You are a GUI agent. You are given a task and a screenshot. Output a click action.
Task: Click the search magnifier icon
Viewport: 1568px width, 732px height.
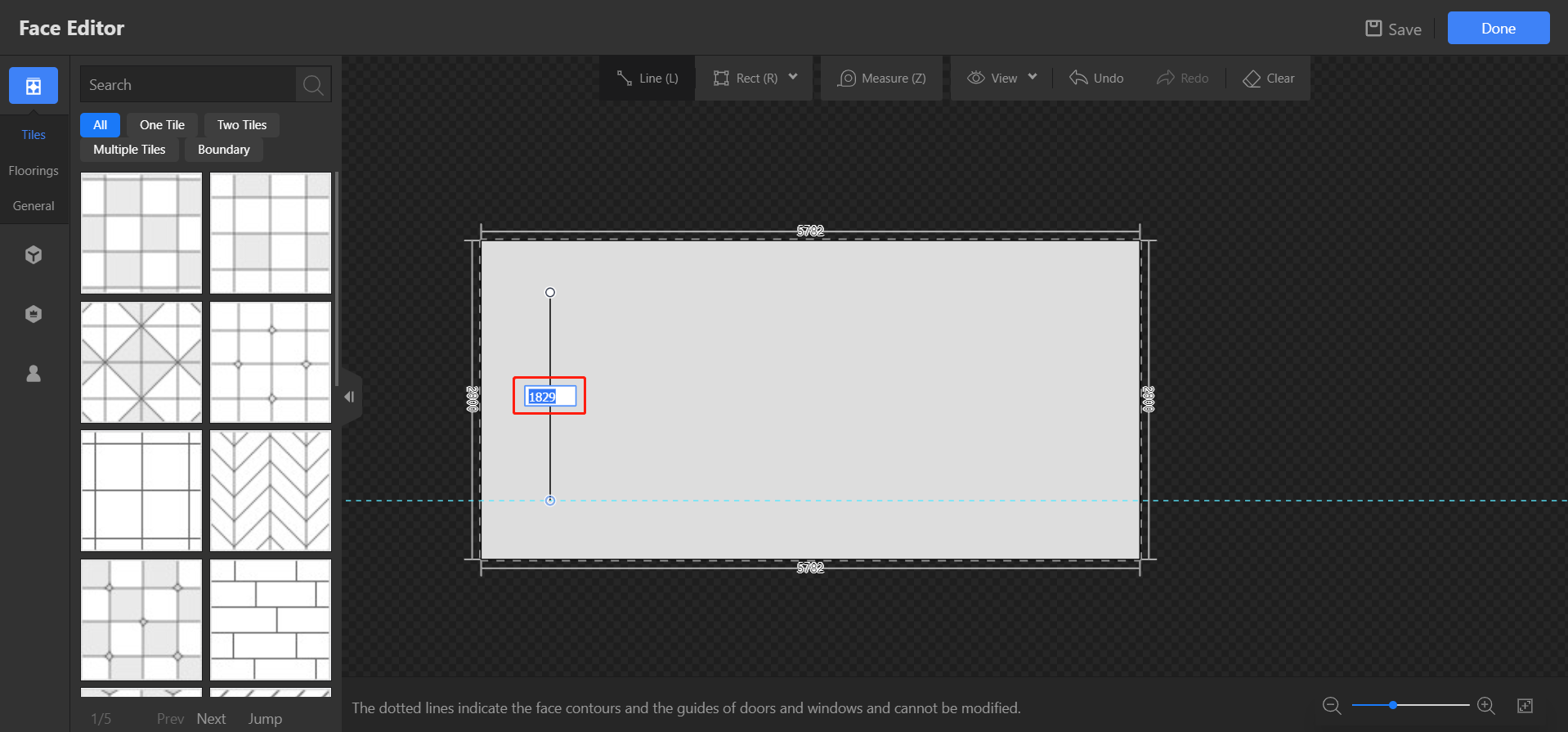point(312,85)
